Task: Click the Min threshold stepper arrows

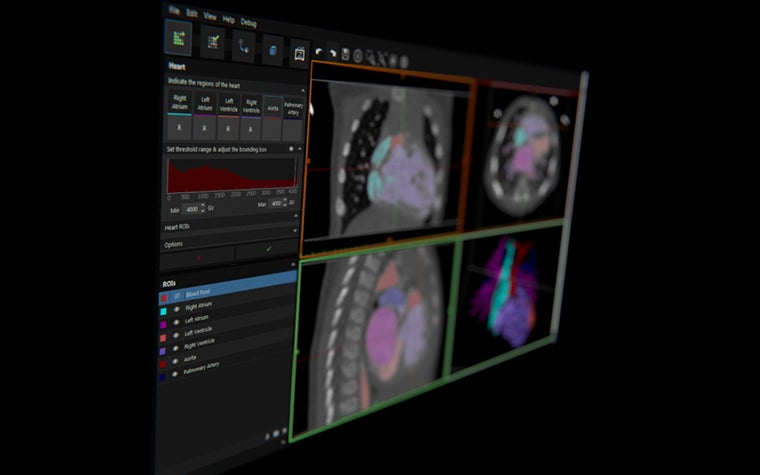Action: 203,209
